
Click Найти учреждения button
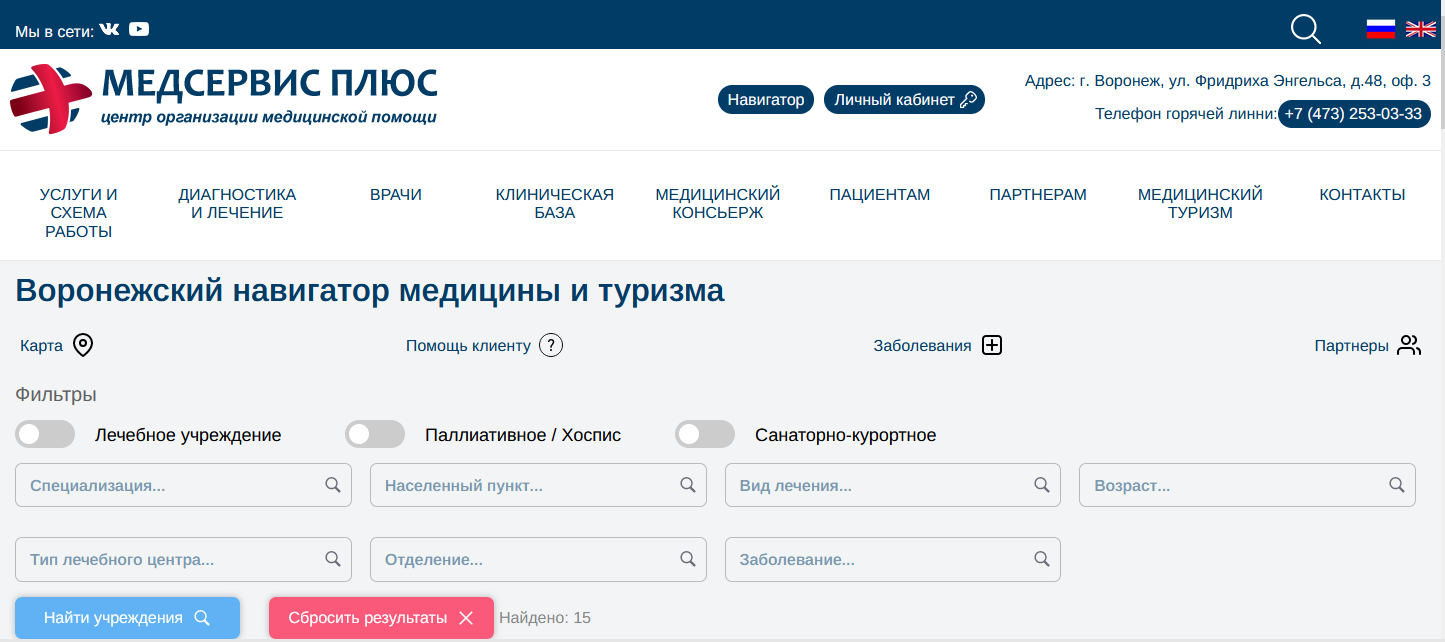tap(127, 618)
